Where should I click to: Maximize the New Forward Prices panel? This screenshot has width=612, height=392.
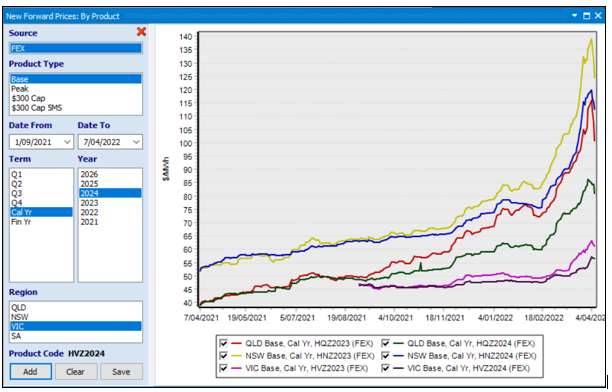click(x=586, y=16)
